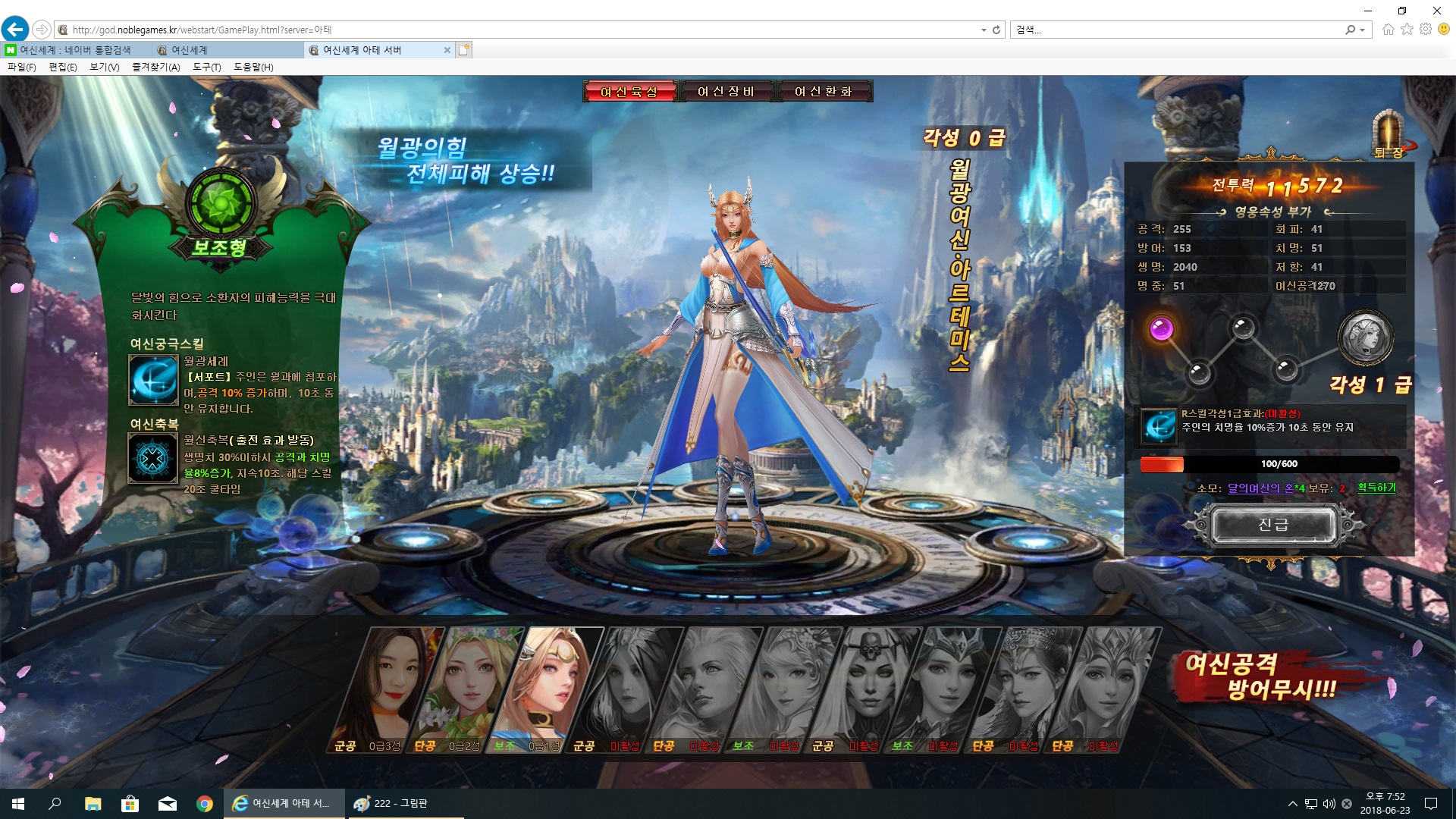Image resolution: width=1456 pixels, height=819 pixels.
Task: Click the smiley feedback icon
Action: (x=1445, y=29)
